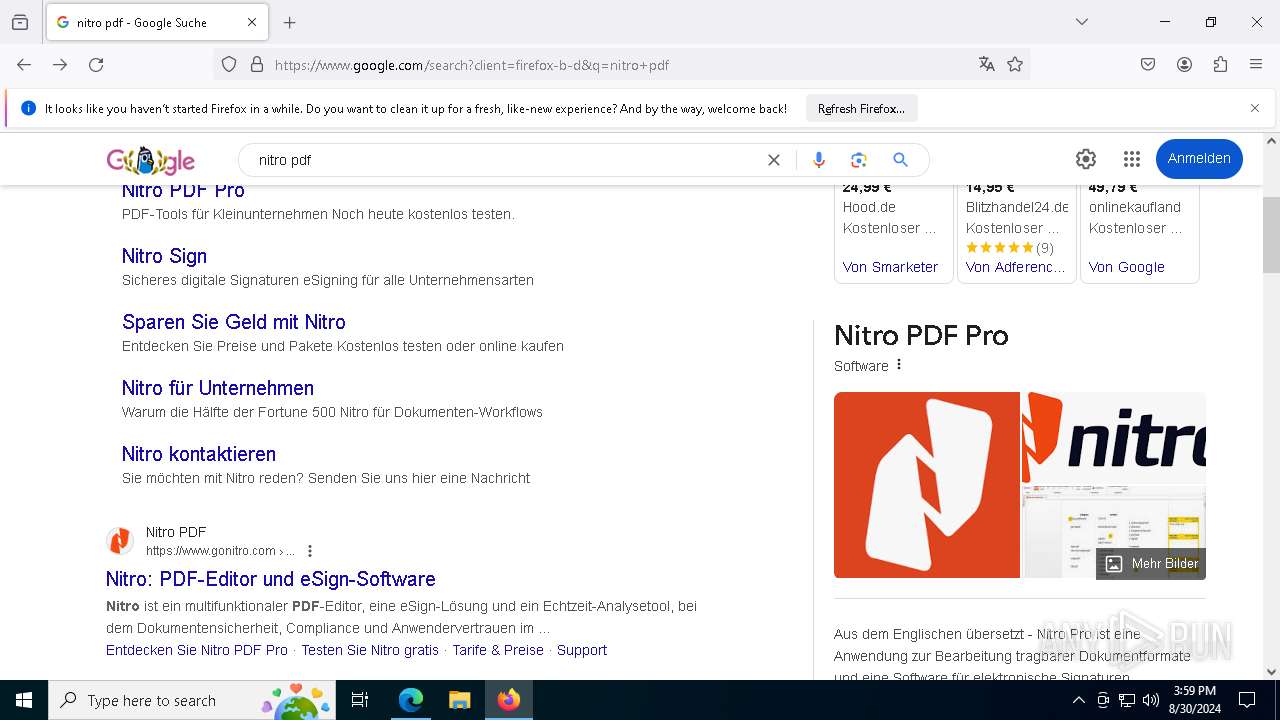Image resolution: width=1280 pixels, height=720 pixels.
Task: Click the page vertical scrollbar thumb
Action: (x=1271, y=235)
